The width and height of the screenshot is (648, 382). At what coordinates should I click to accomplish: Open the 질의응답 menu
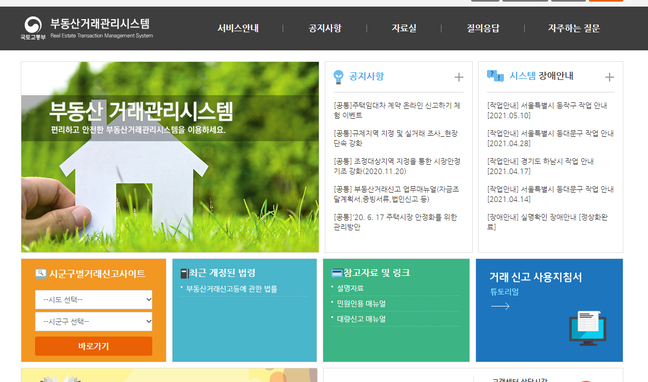(x=483, y=28)
